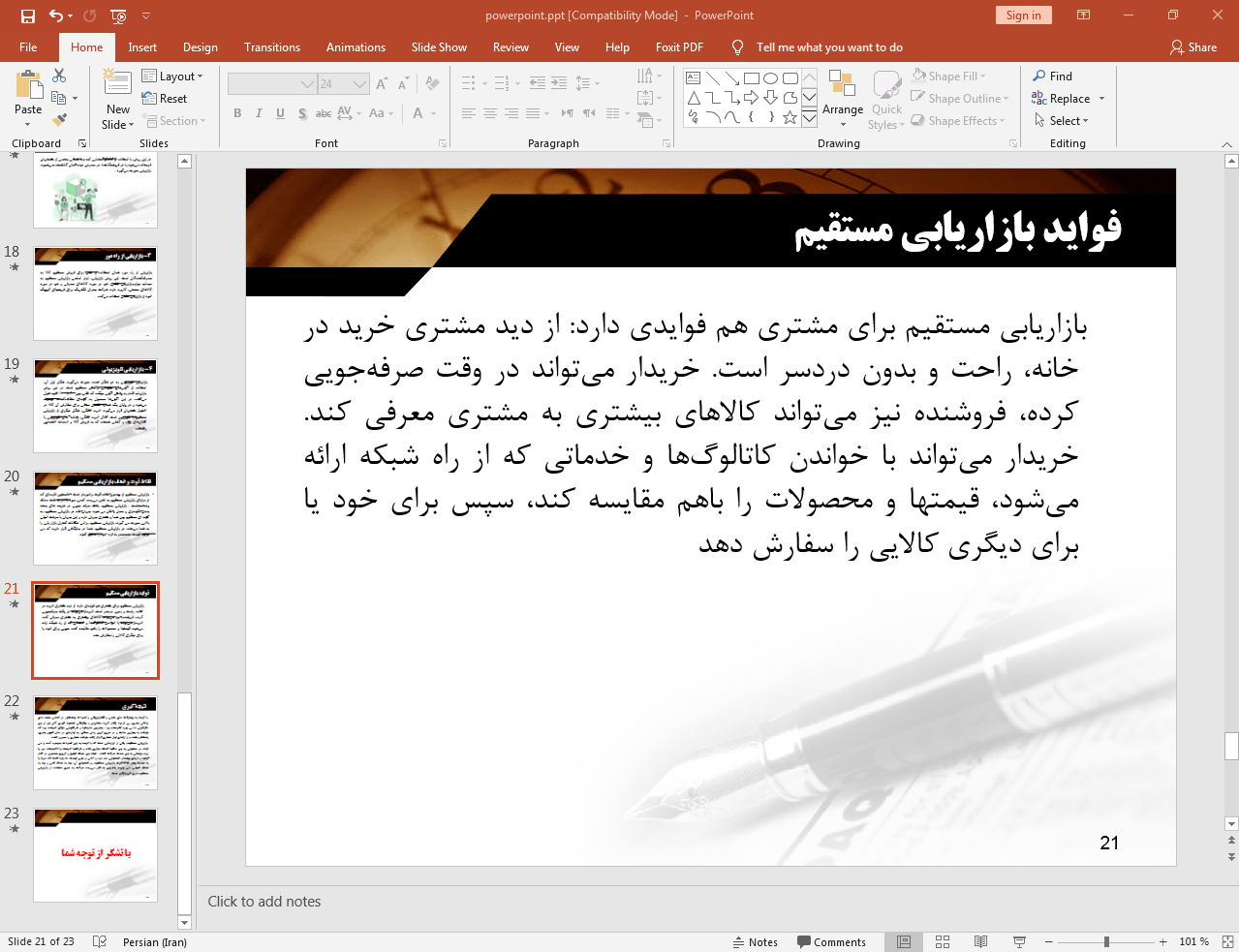Screen dimensions: 1239x952
Task: Switch to the Insert tab
Action: 142,47
